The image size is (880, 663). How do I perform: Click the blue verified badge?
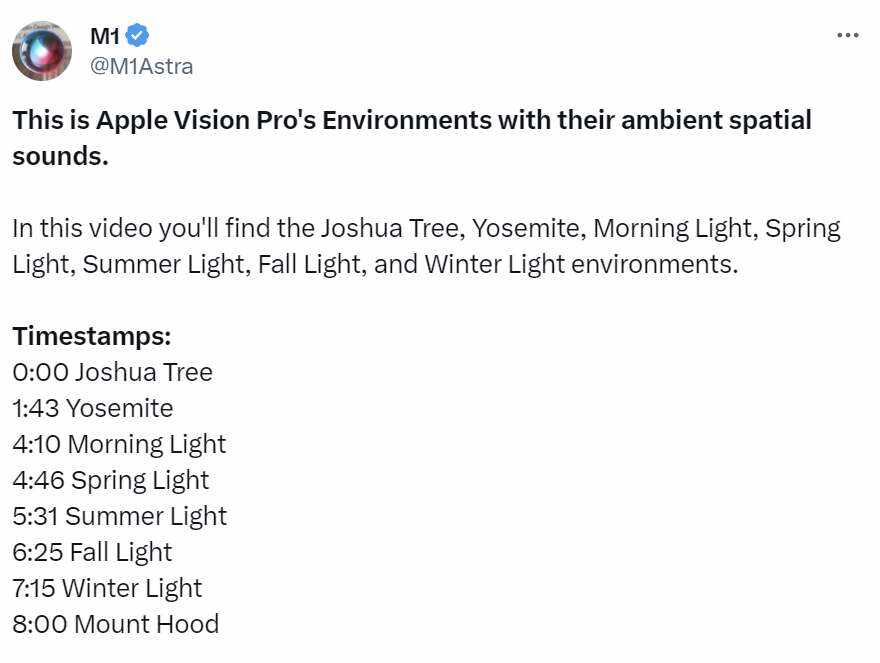point(138,37)
